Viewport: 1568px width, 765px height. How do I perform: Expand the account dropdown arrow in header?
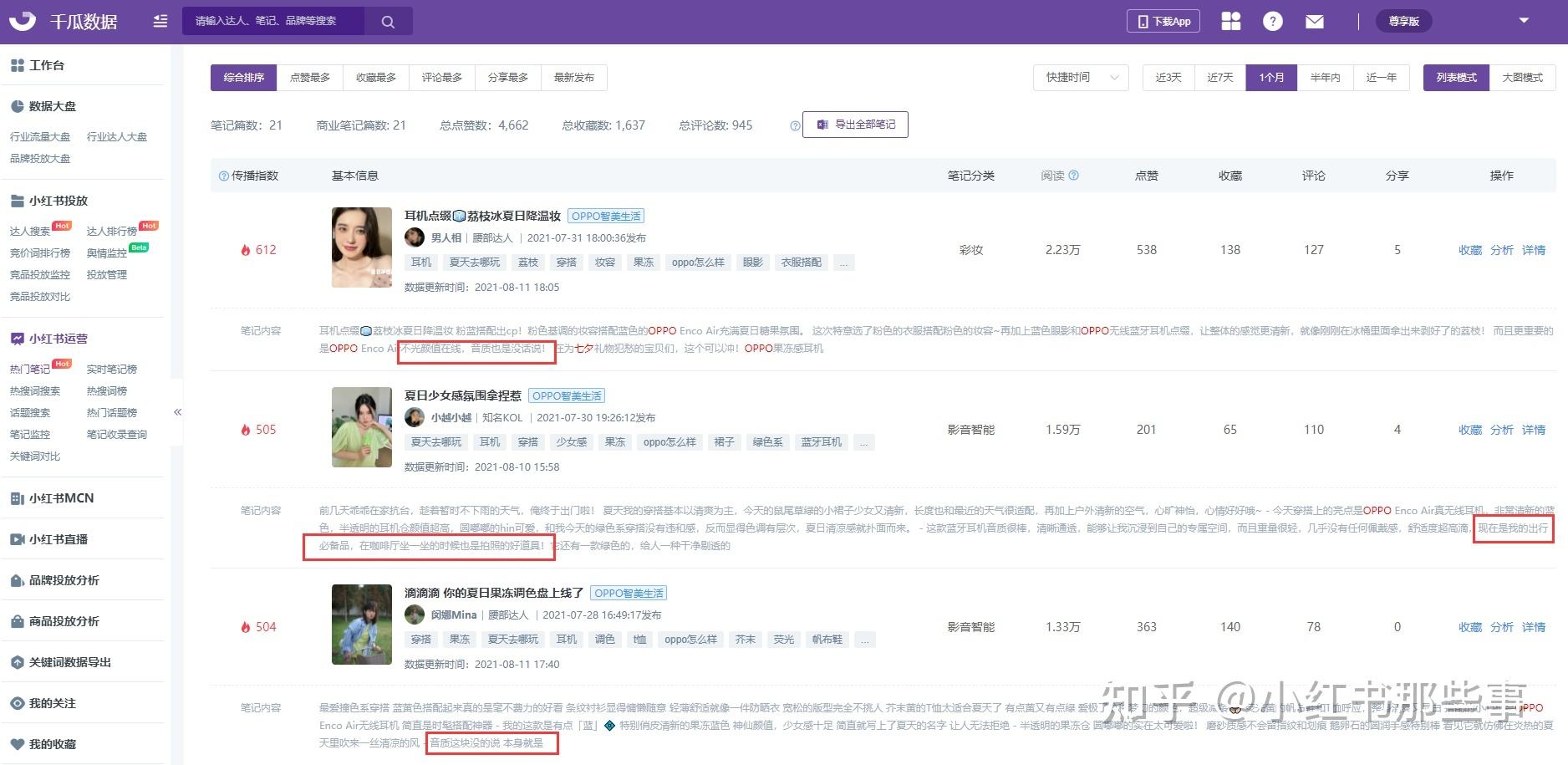pos(1524,20)
